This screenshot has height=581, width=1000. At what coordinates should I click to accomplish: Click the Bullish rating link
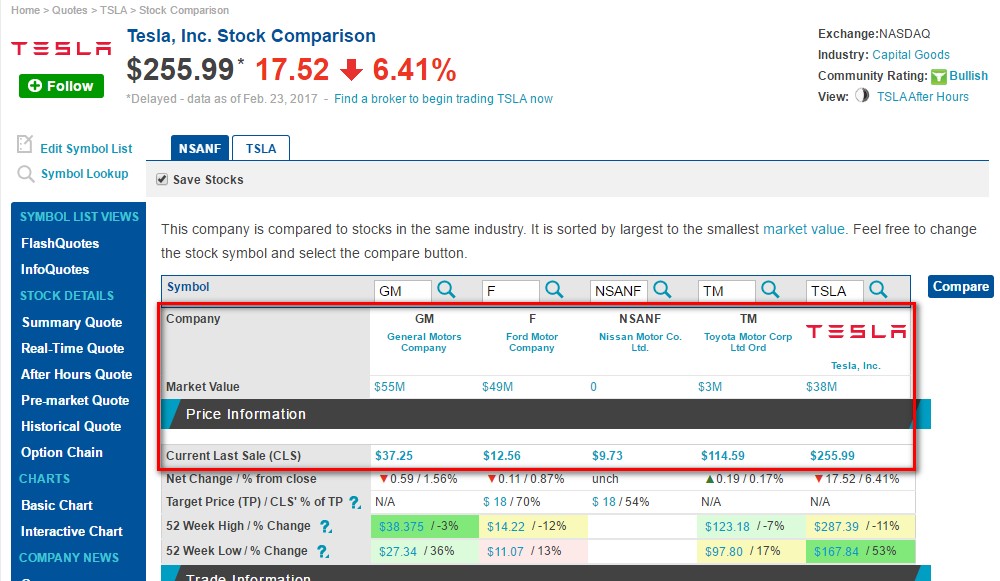click(968, 76)
